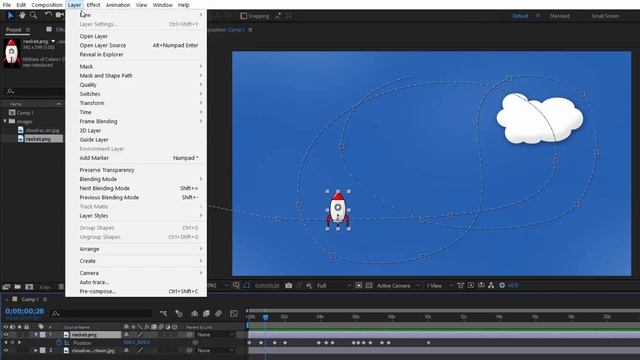Open the 1 View layout dropdown
Image resolution: width=640 pixels, height=360 pixels.
click(439, 285)
